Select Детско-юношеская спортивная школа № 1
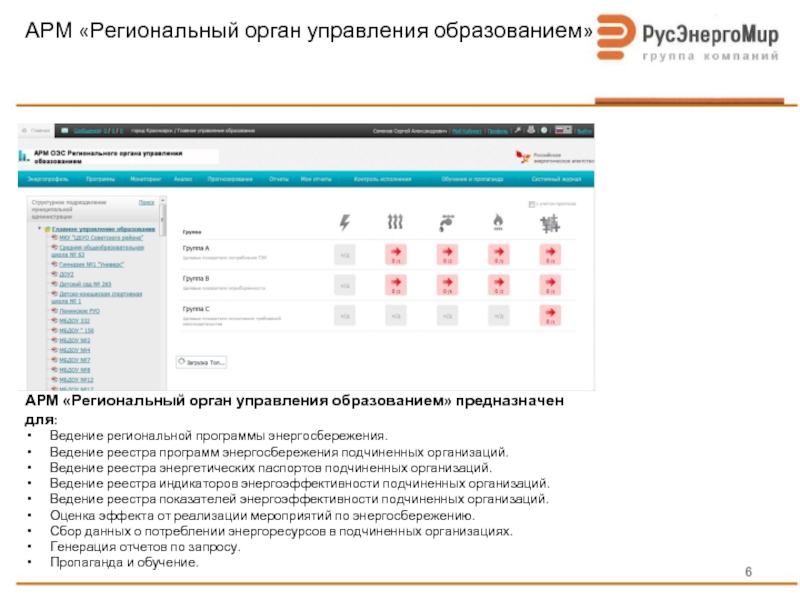 point(96,297)
